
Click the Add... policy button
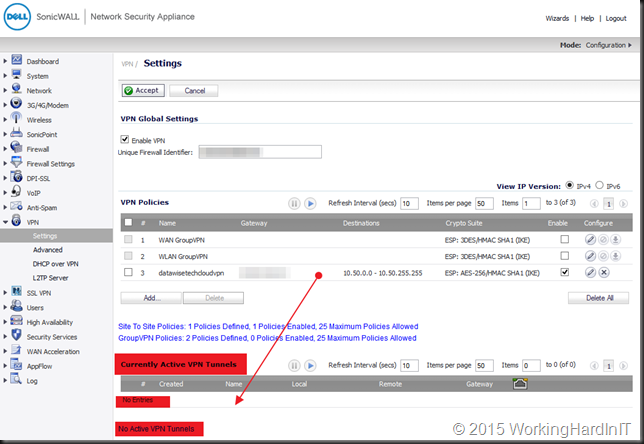click(x=151, y=298)
